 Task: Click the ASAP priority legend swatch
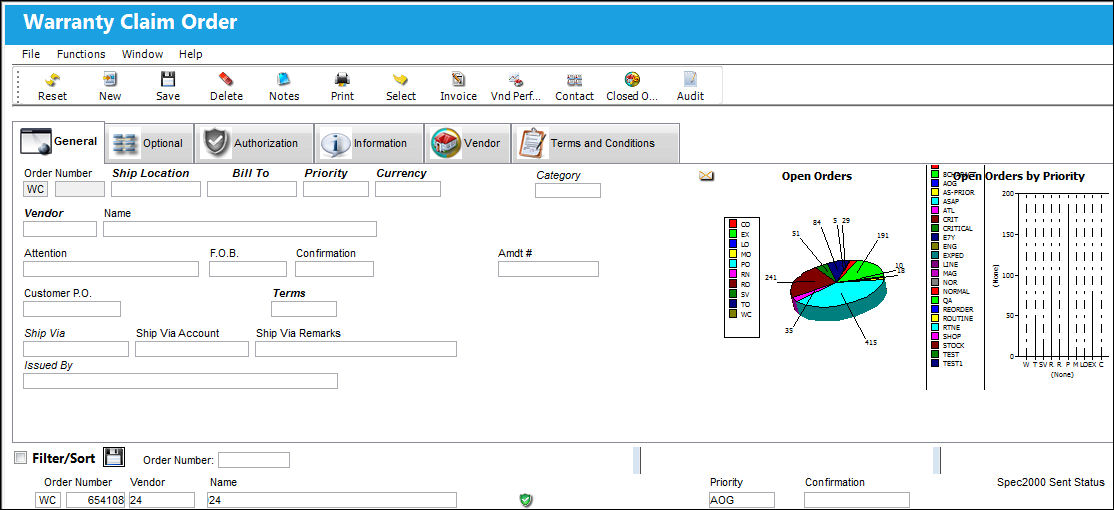point(934,202)
